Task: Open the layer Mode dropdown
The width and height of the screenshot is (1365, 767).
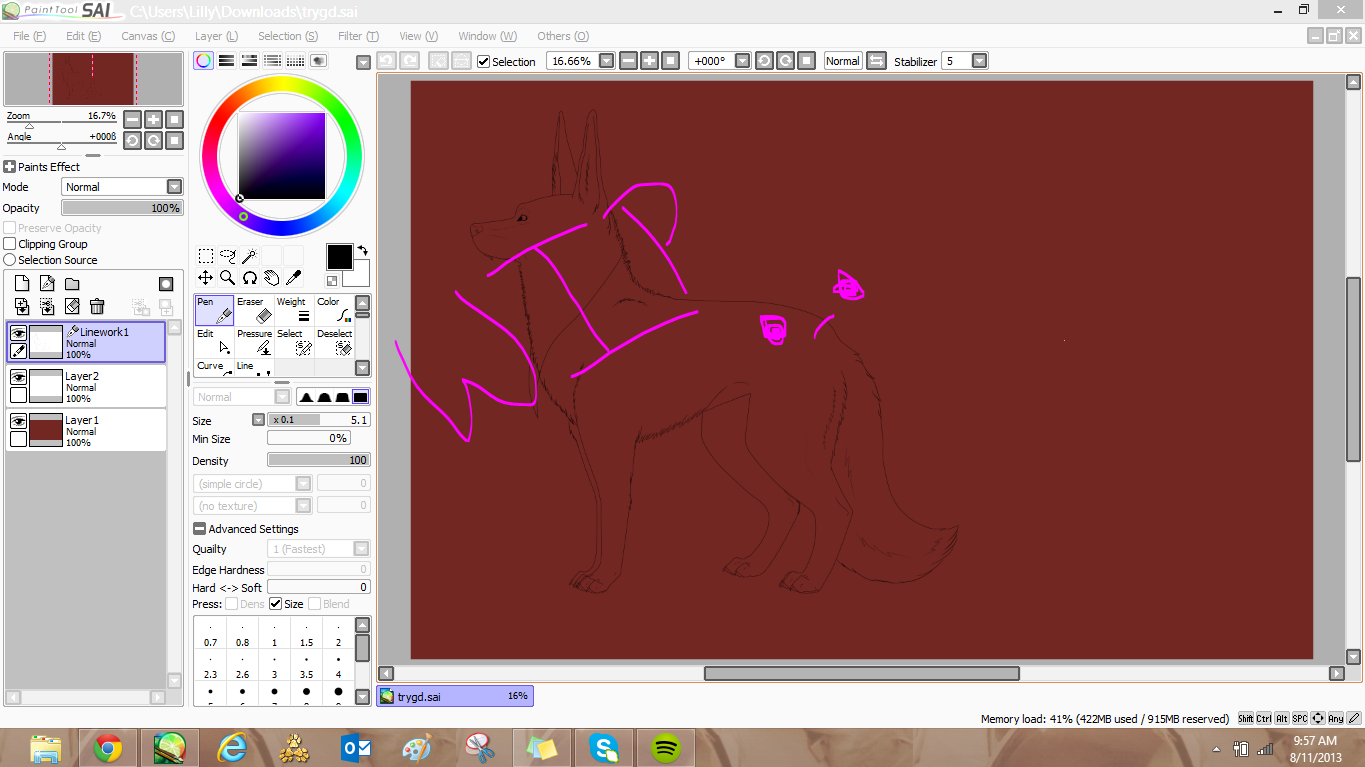Action: coord(174,187)
